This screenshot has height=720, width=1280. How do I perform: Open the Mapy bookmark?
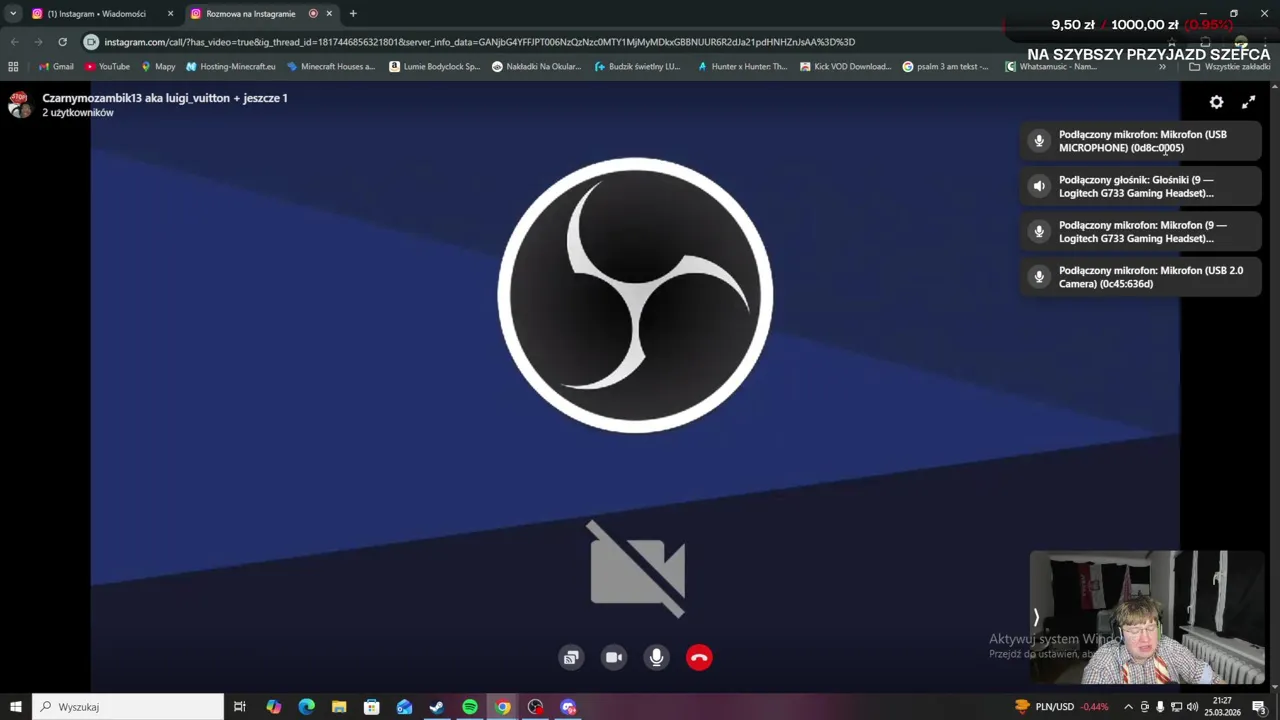point(158,67)
